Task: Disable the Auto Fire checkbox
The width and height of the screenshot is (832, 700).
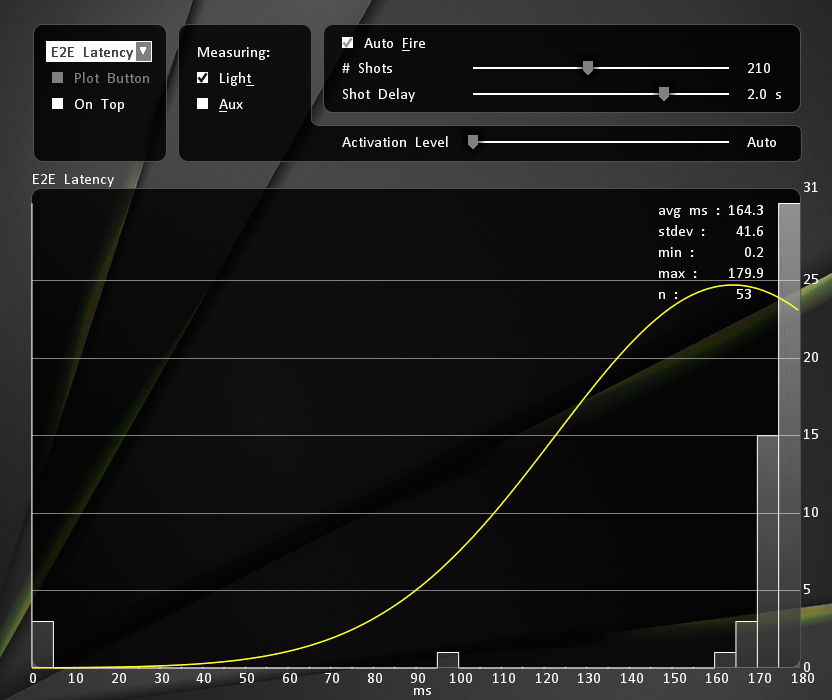Action: 348,43
